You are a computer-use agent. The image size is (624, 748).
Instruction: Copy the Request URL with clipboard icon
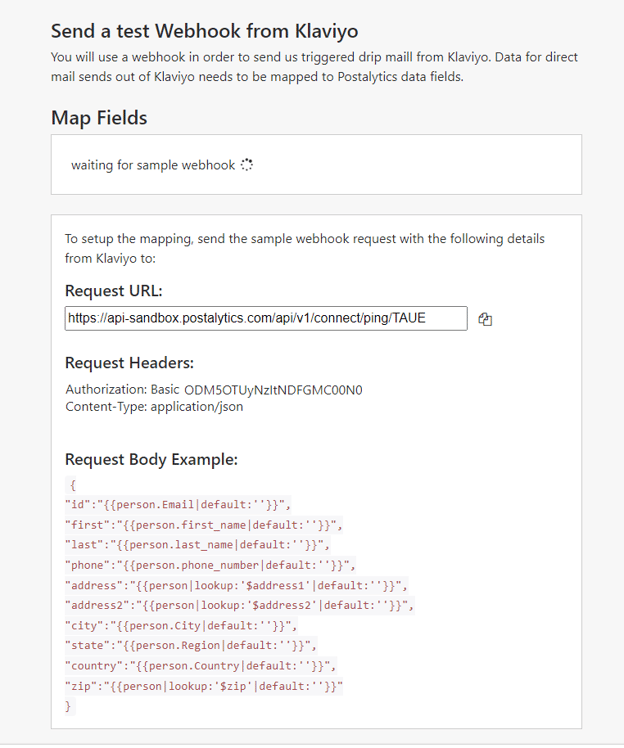tap(485, 319)
